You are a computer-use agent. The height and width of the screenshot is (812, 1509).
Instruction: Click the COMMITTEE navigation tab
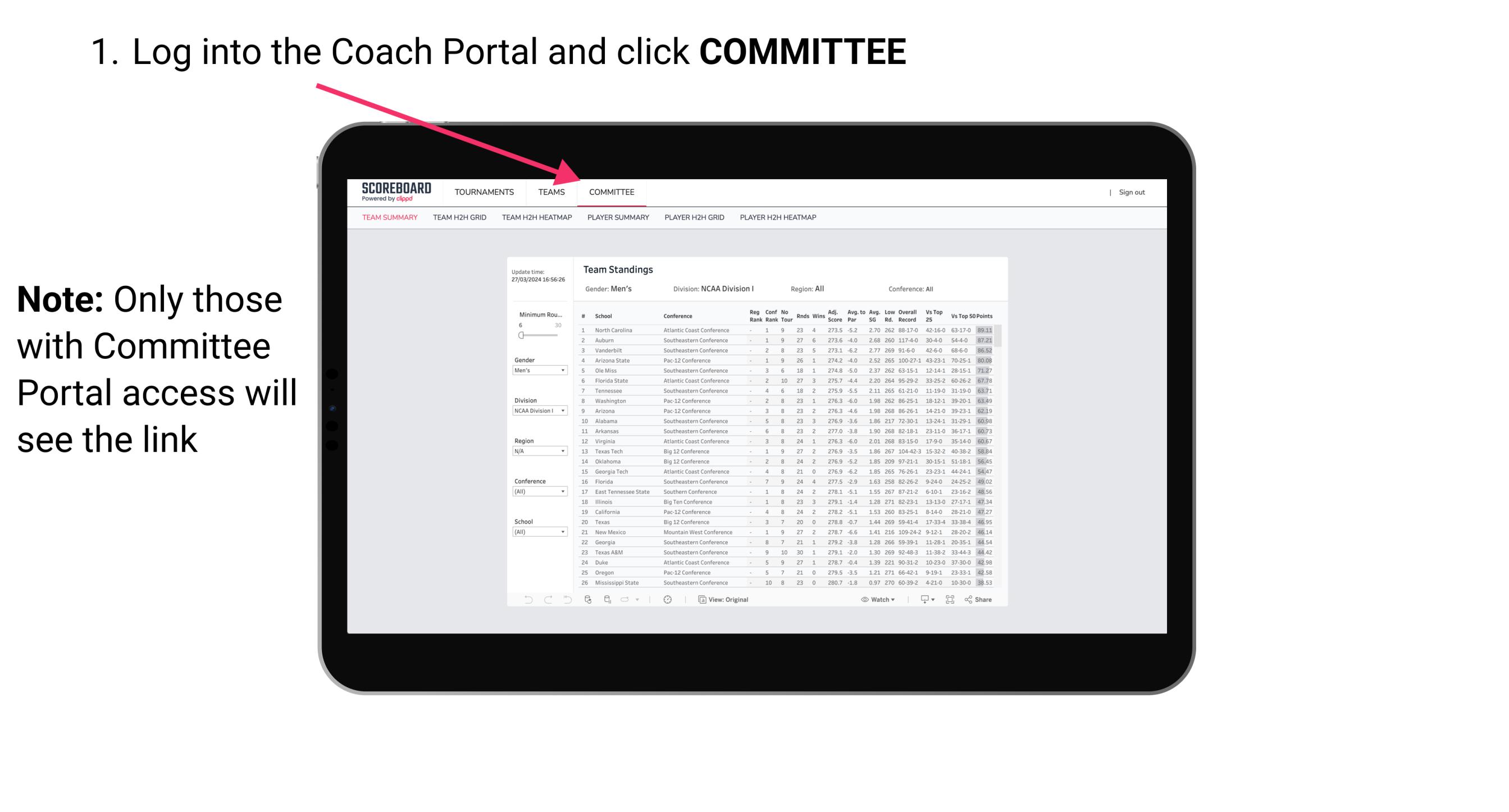click(611, 192)
